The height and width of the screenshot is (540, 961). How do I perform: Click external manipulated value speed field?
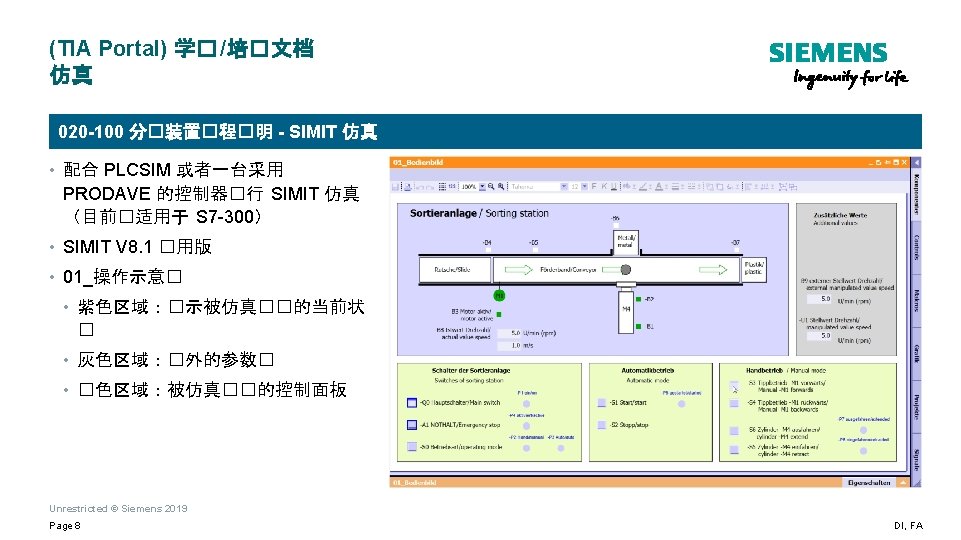(819, 299)
